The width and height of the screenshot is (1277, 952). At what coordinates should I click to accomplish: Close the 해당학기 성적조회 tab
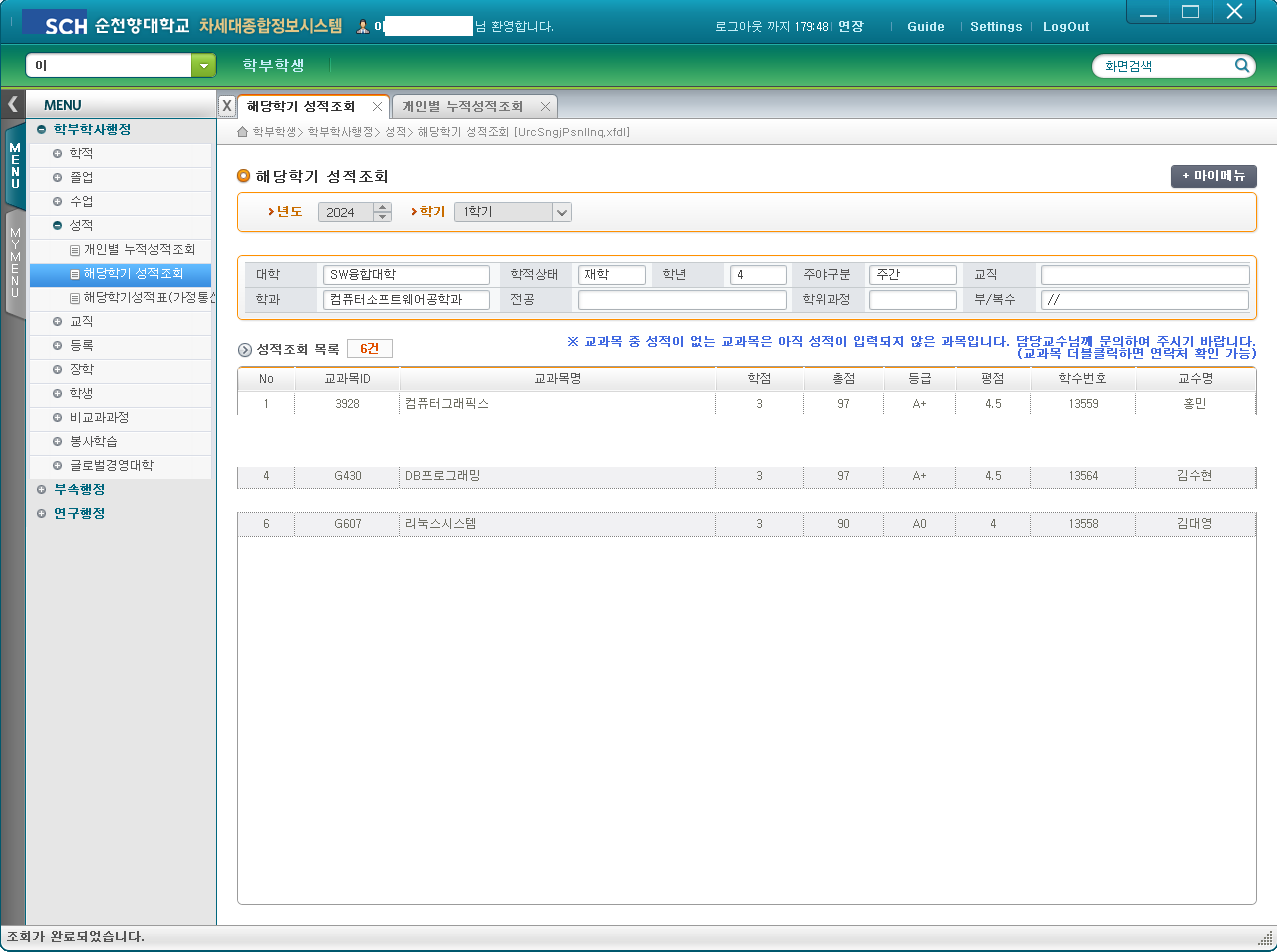click(x=377, y=106)
